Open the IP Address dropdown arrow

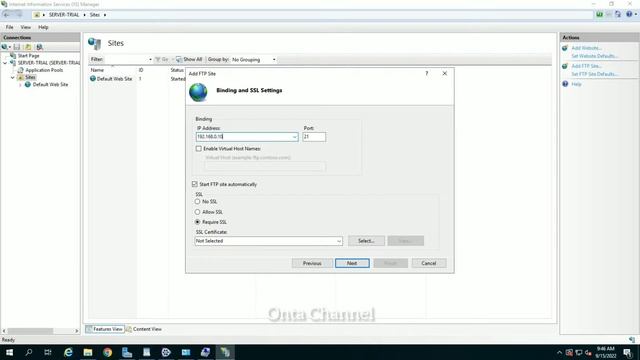click(x=294, y=137)
